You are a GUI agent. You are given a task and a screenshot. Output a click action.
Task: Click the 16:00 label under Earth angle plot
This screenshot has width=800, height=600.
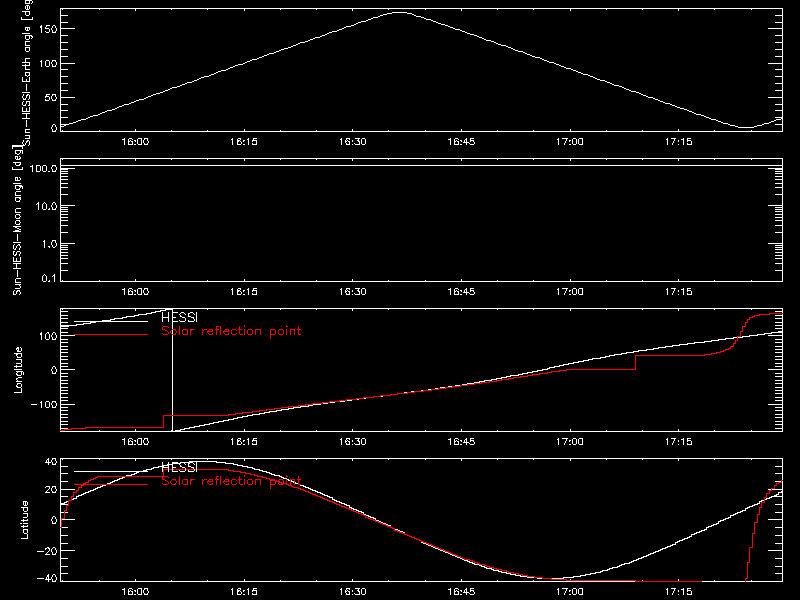135,142
